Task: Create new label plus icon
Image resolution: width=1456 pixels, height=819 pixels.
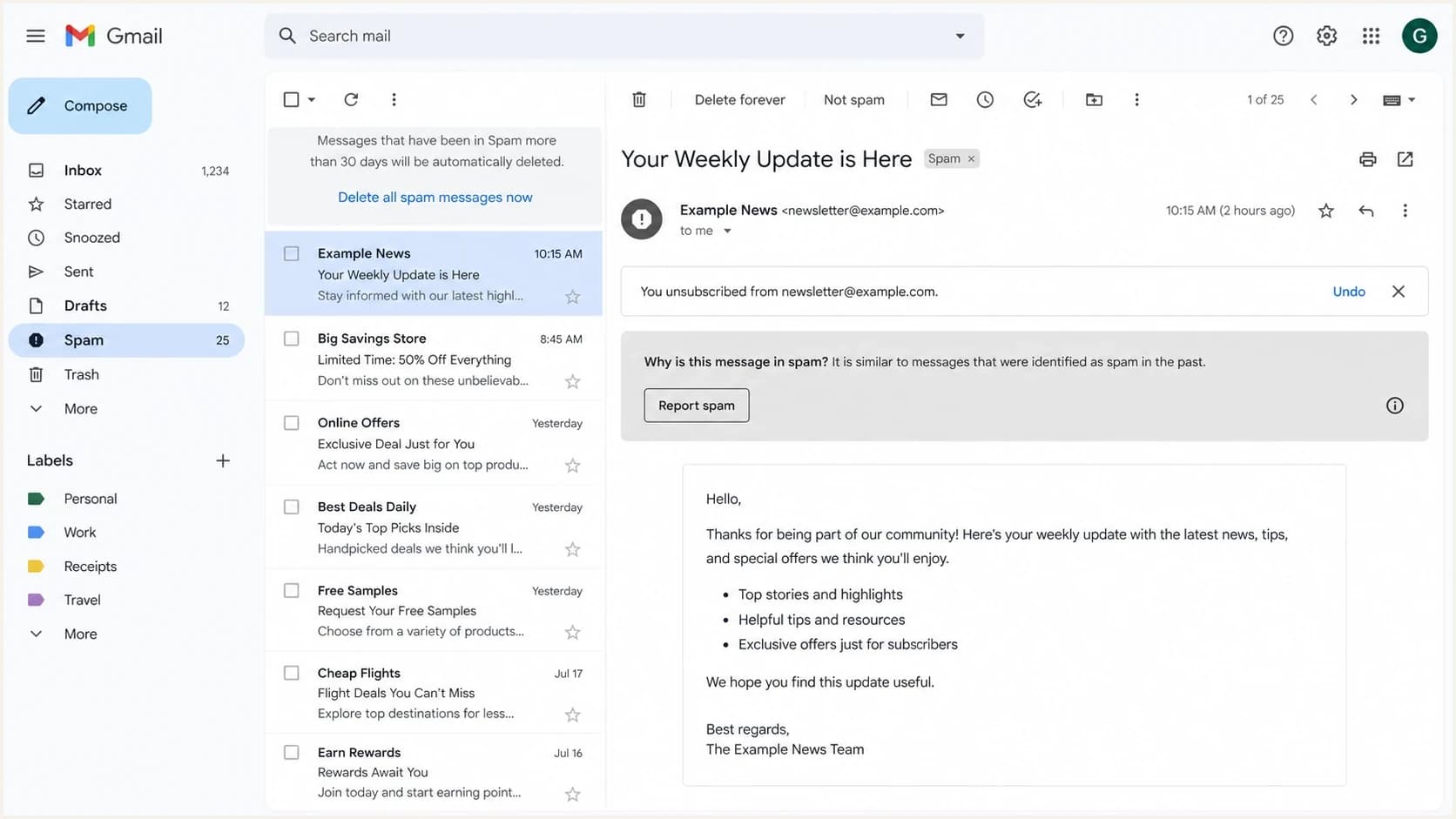Action: [x=223, y=460]
